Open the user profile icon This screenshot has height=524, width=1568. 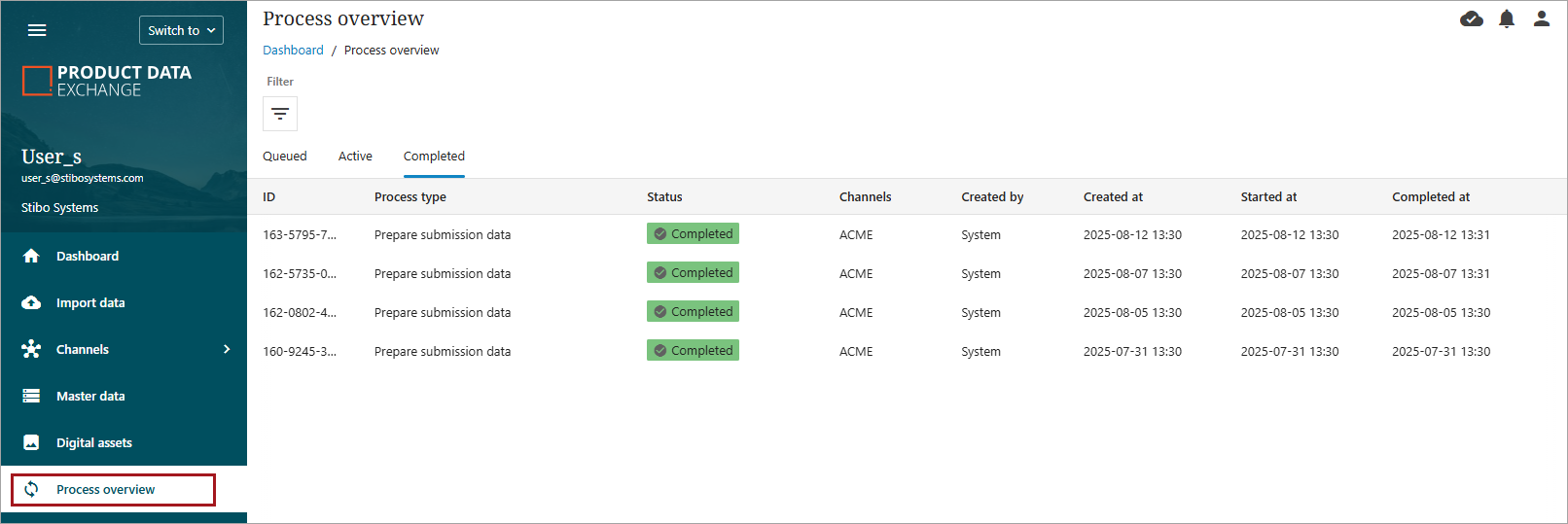point(1541,18)
